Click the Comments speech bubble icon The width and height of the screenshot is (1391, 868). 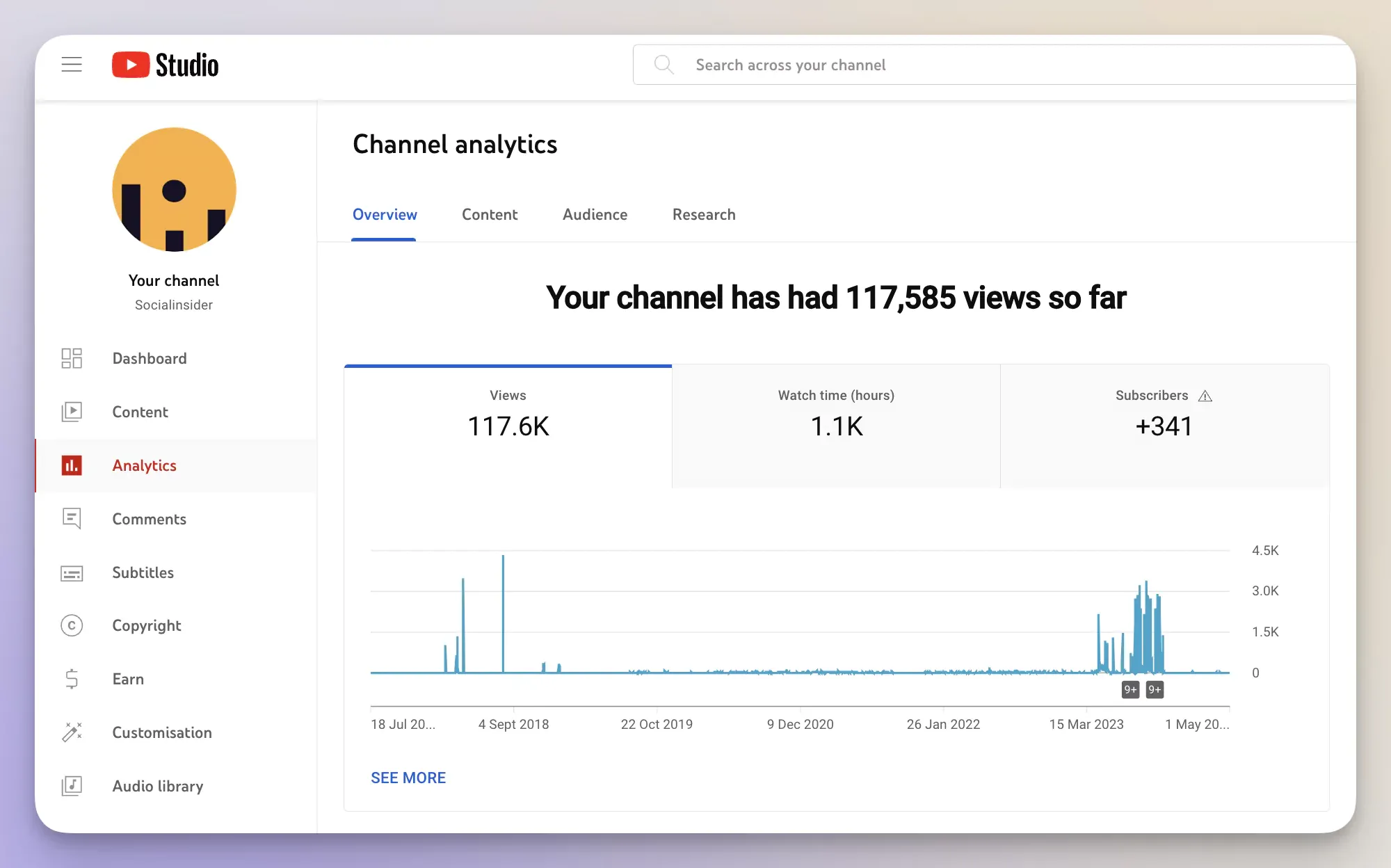pyautogui.click(x=72, y=519)
